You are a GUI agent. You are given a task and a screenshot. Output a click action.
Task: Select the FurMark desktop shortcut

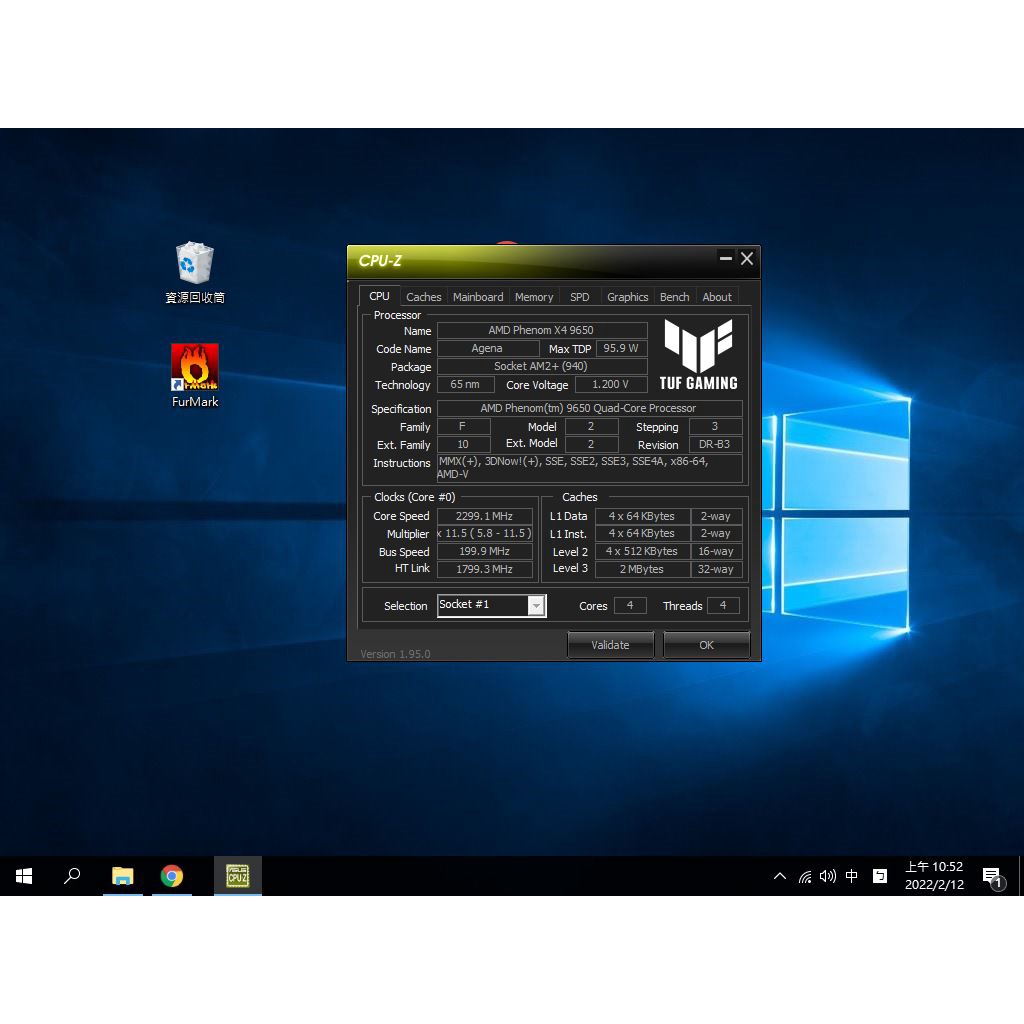point(195,376)
